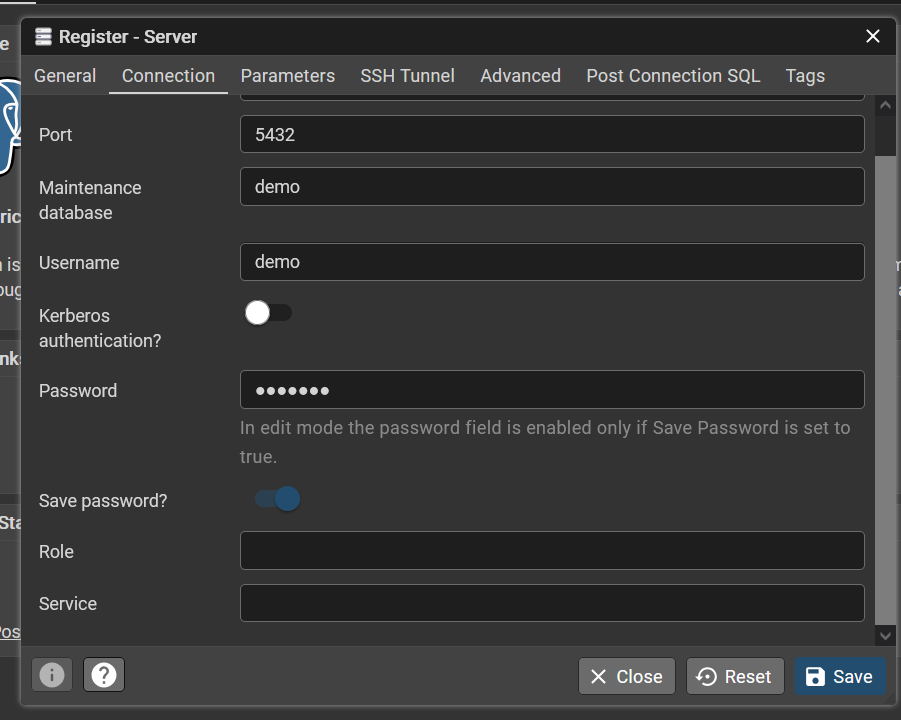
Task: Focus the Password field
Action: click(x=552, y=390)
